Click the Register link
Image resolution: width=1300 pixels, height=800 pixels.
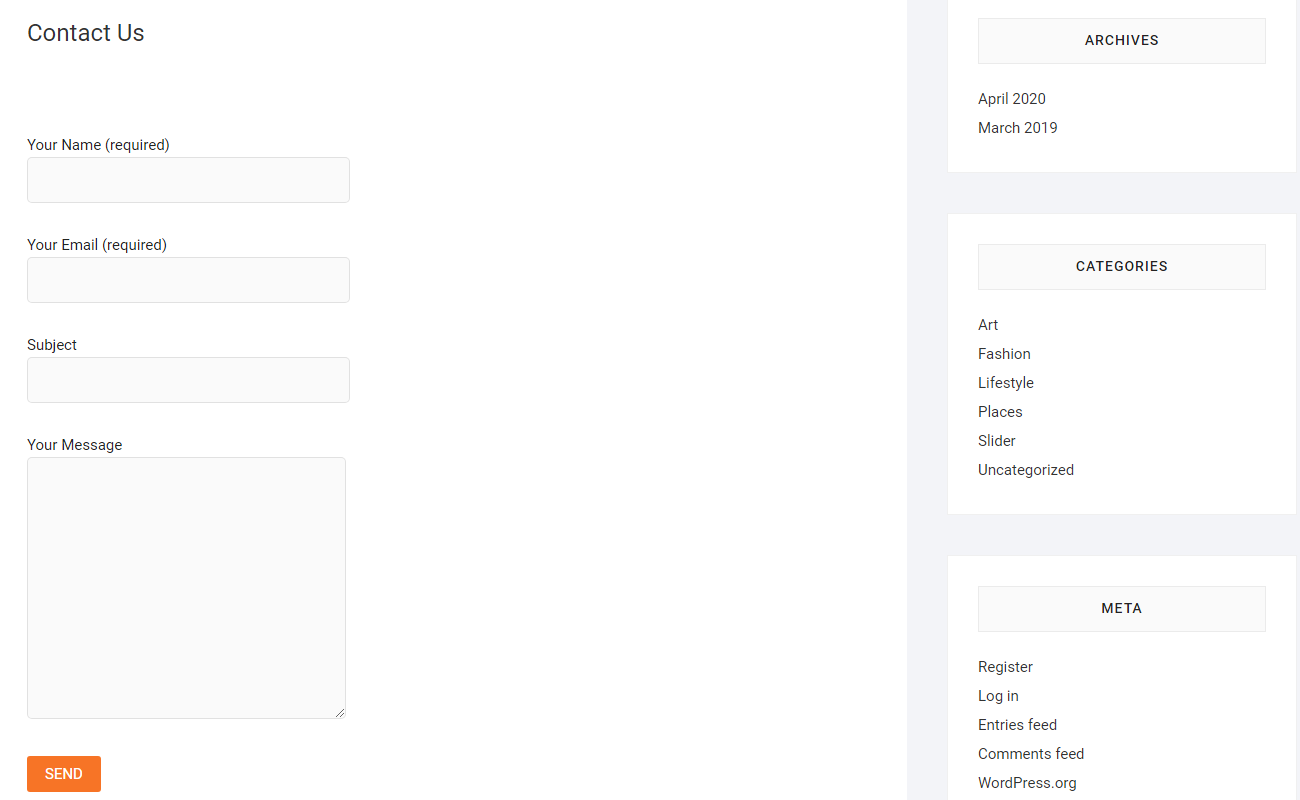coord(1005,667)
